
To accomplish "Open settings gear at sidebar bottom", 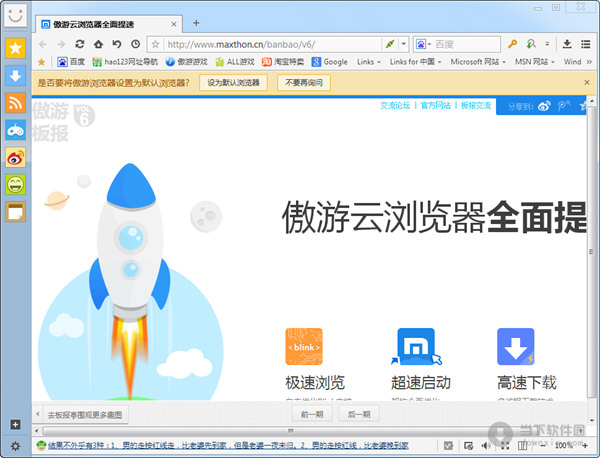I will click(15, 446).
